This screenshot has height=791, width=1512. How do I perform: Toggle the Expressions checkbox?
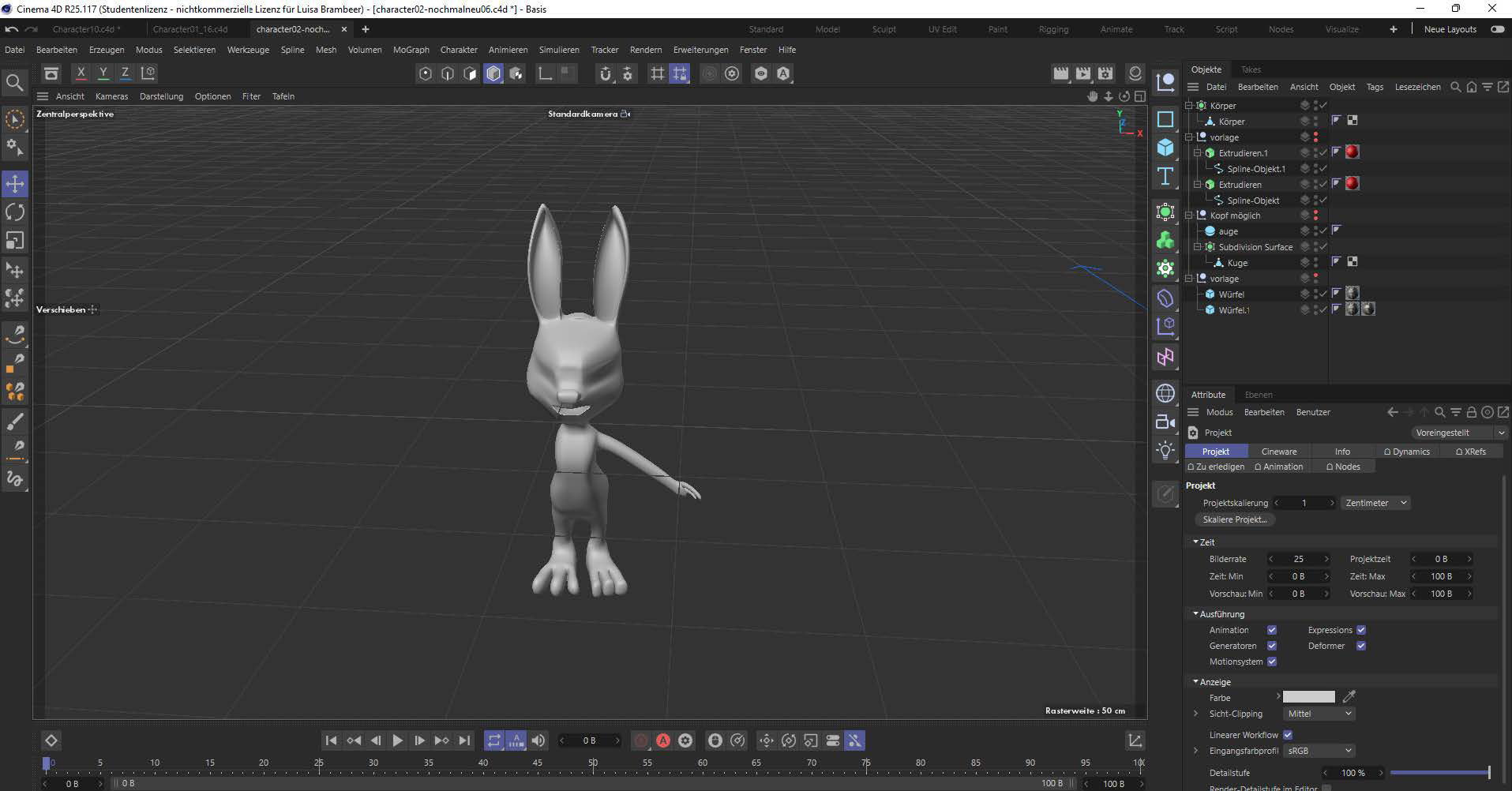(x=1361, y=630)
